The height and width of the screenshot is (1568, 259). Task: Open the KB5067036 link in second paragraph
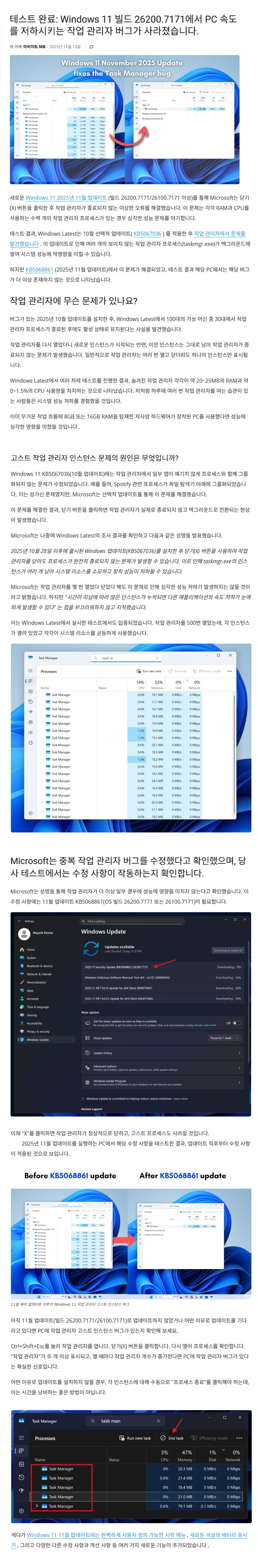(x=147, y=233)
